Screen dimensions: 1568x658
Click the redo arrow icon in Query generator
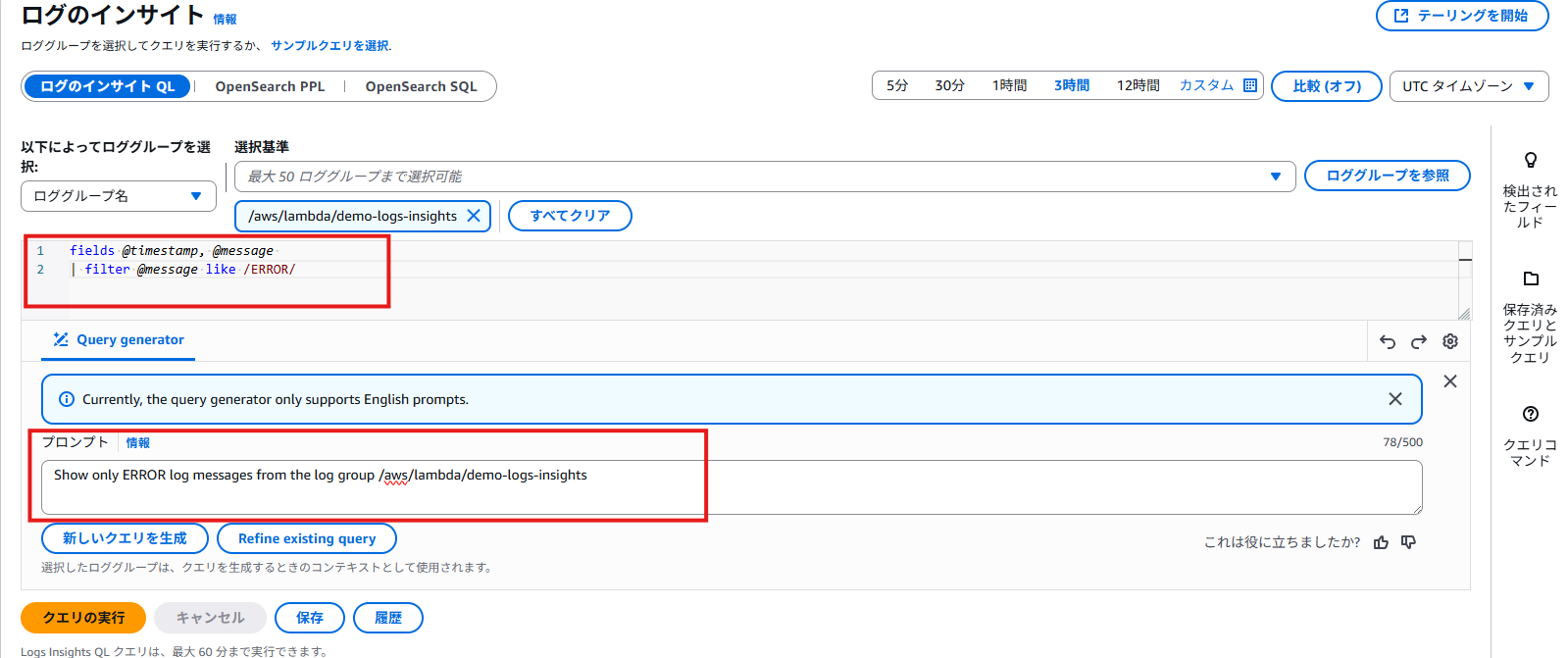pos(1418,341)
